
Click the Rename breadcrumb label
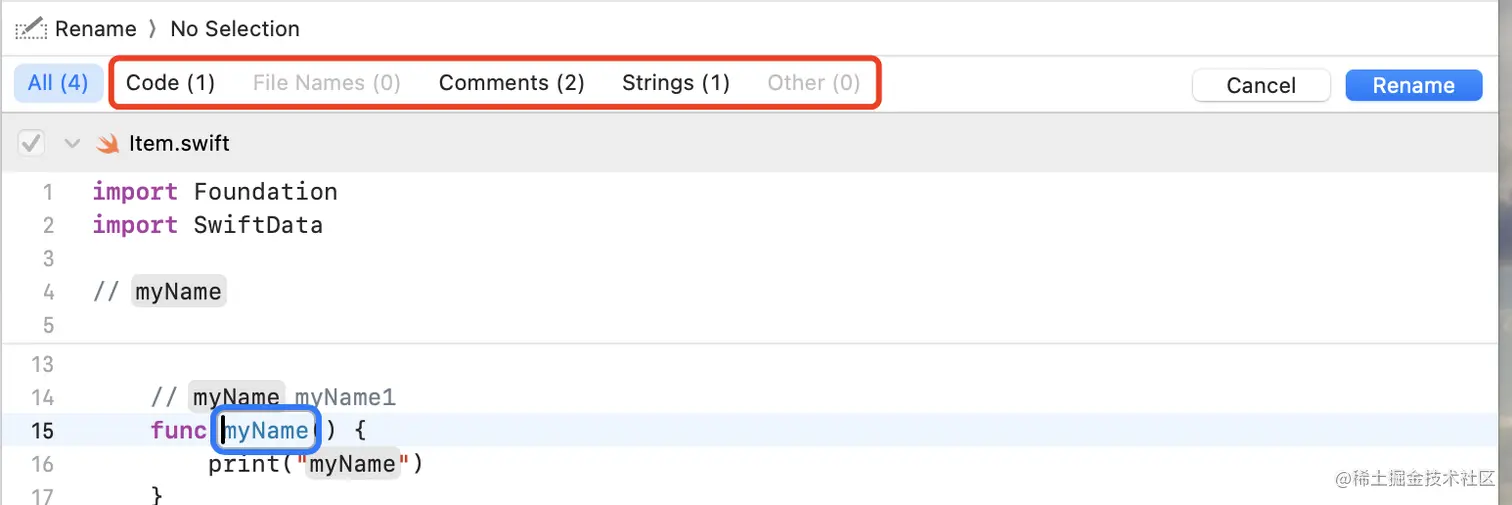[x=95, y=29]
